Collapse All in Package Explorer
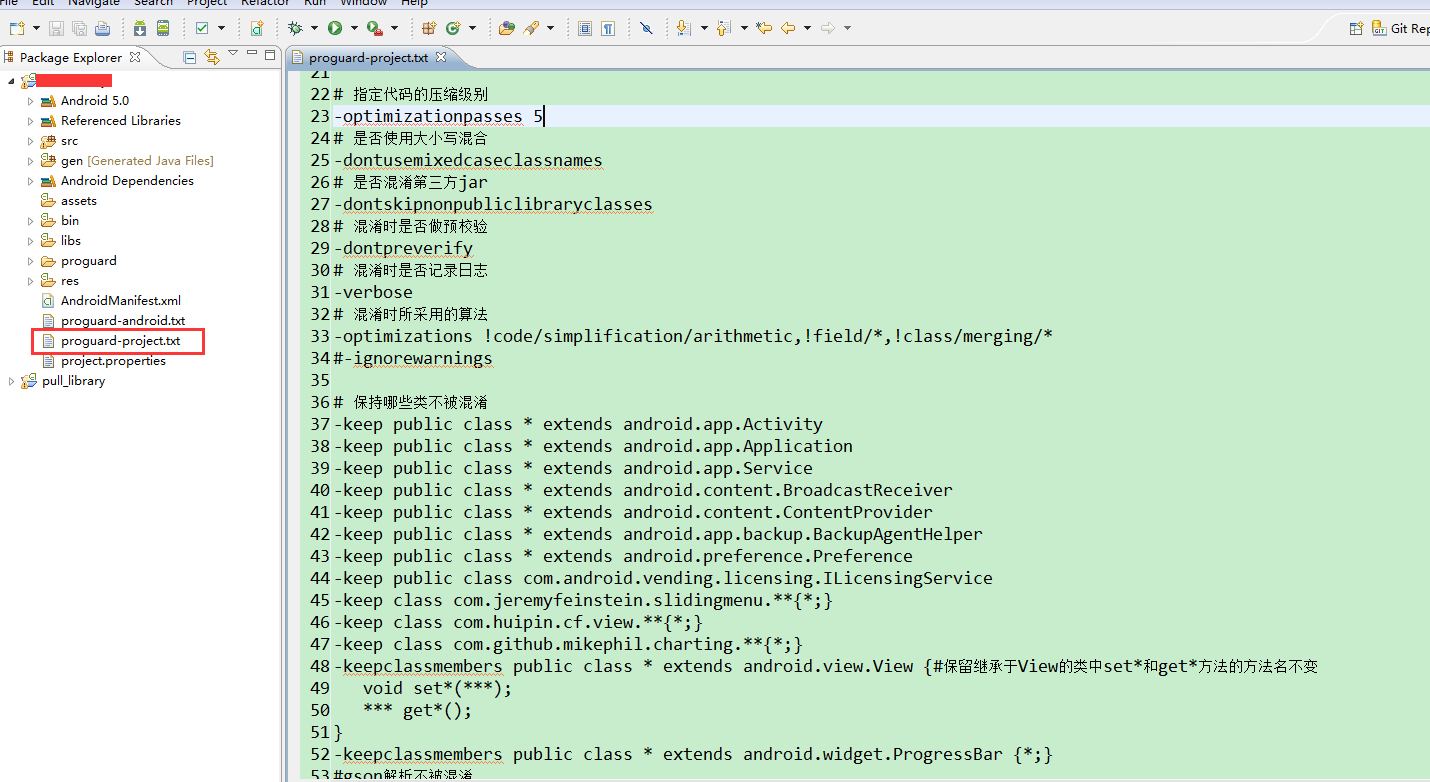The height and width of the screenshot is (782, 1430). (190, 57)
